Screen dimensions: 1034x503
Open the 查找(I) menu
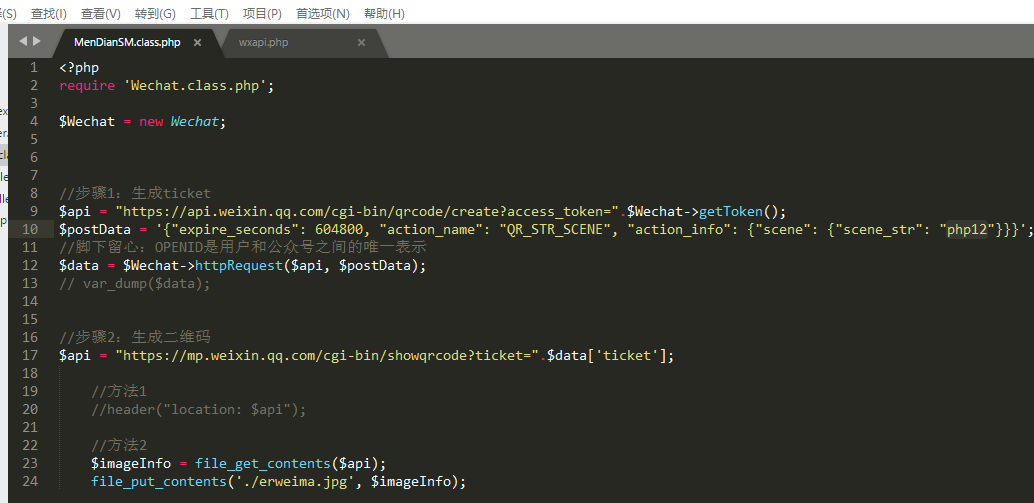(49, 13)
